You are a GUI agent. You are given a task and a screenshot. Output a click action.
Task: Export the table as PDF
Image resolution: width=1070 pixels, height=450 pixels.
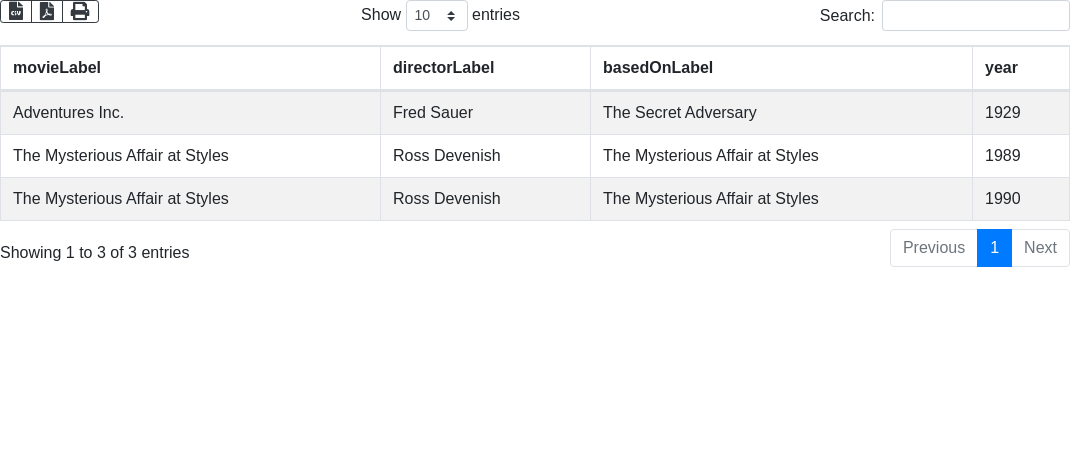tap(47, 11)
